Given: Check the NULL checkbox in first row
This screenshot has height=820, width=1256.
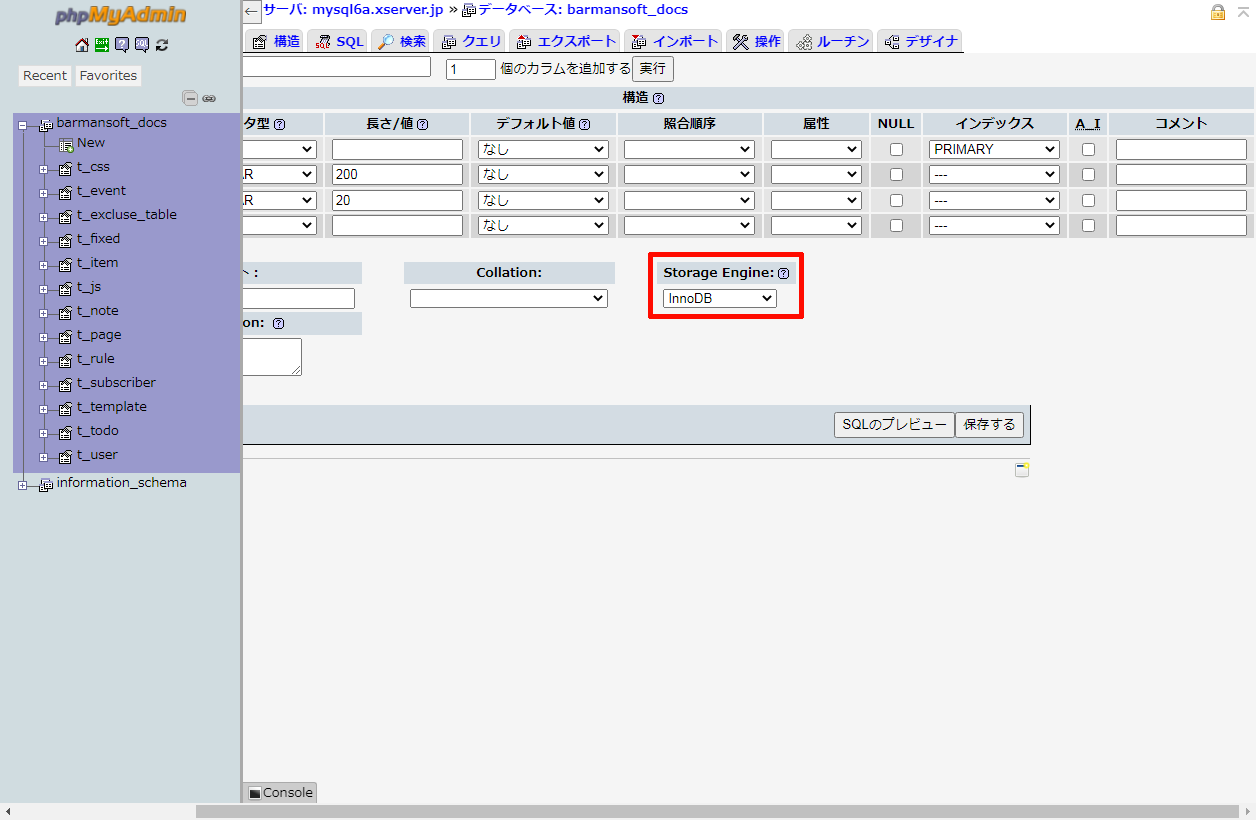Looking at the screenshot, I should pyautogui.click(x=896, y=149).
